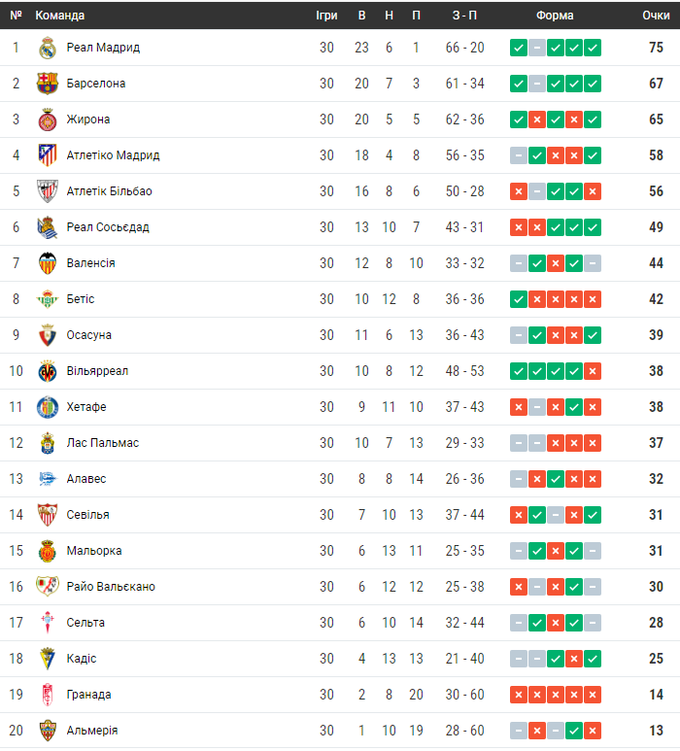Open the Райо Вальєкано team link
The height and width of the screenshot is (751, 680).
[x=111, y=587]
